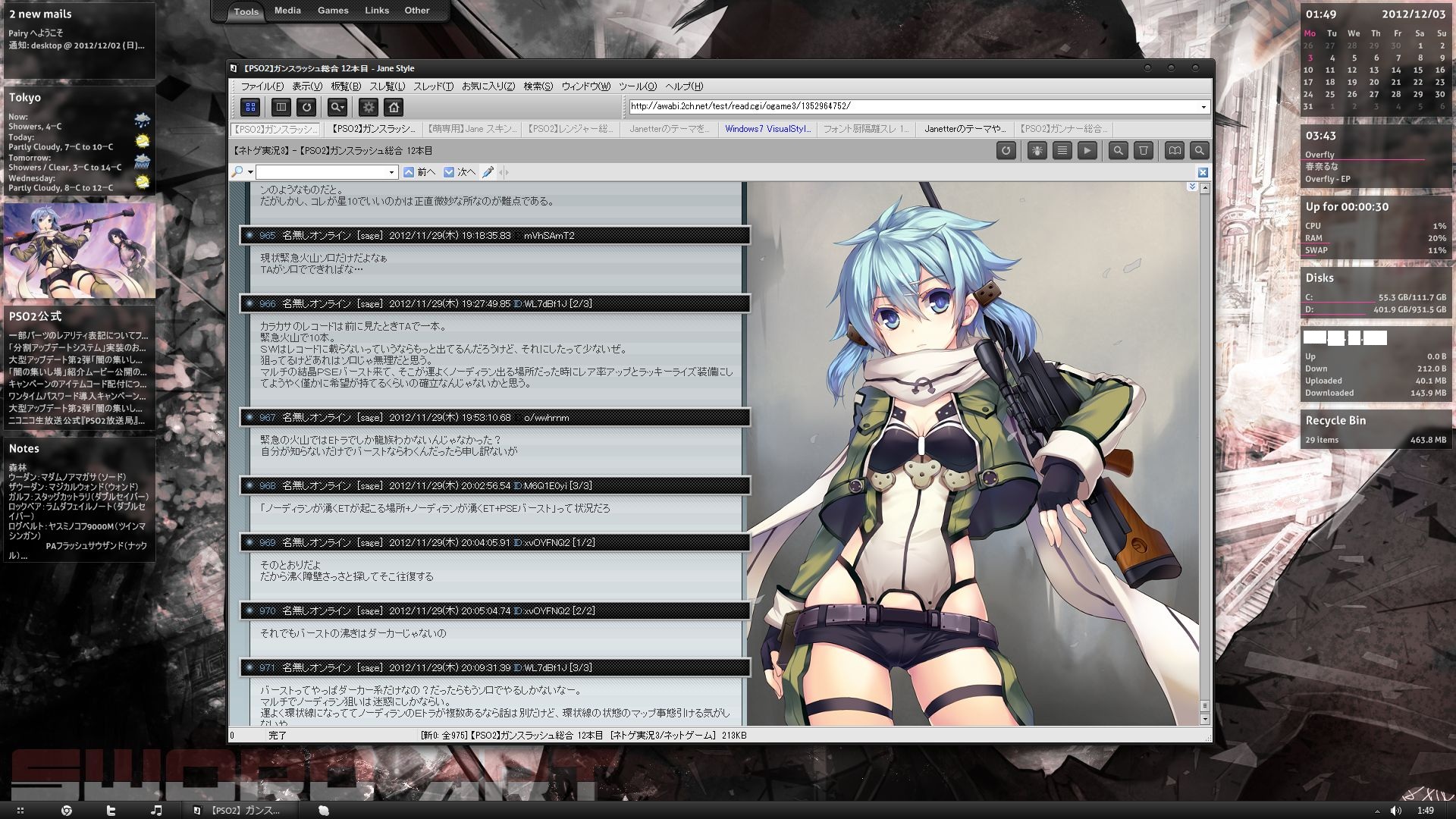
Task: Click the thread view vertical scrollbar
Action: 1204,455
